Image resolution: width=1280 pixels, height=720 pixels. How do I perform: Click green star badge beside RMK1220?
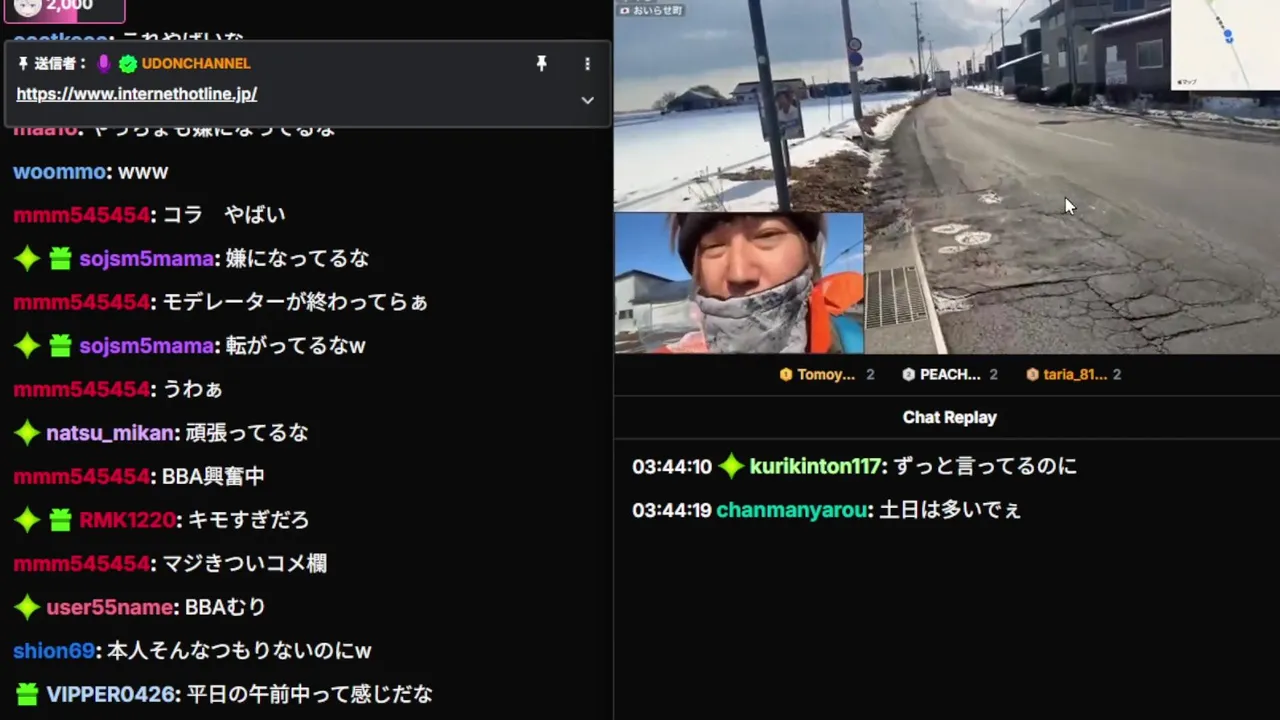[27, 520]
